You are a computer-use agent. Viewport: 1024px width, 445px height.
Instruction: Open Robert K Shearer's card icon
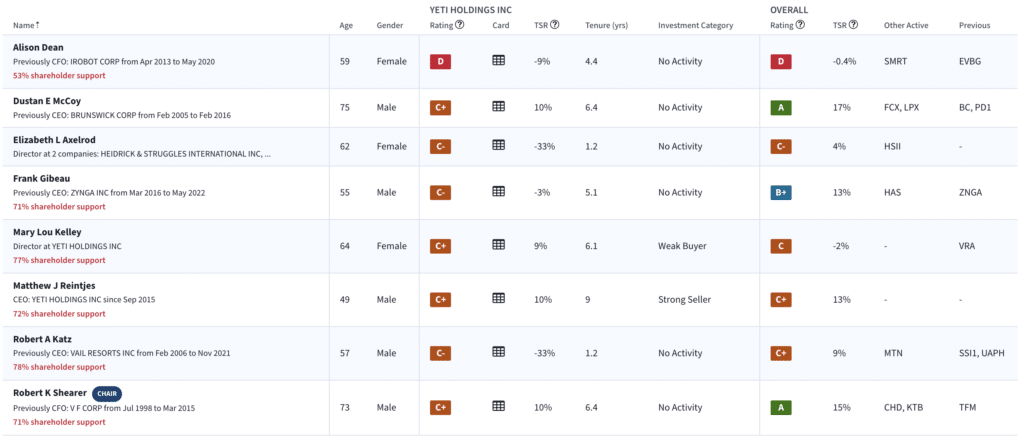pyautogui.click(x=498, y=406)
